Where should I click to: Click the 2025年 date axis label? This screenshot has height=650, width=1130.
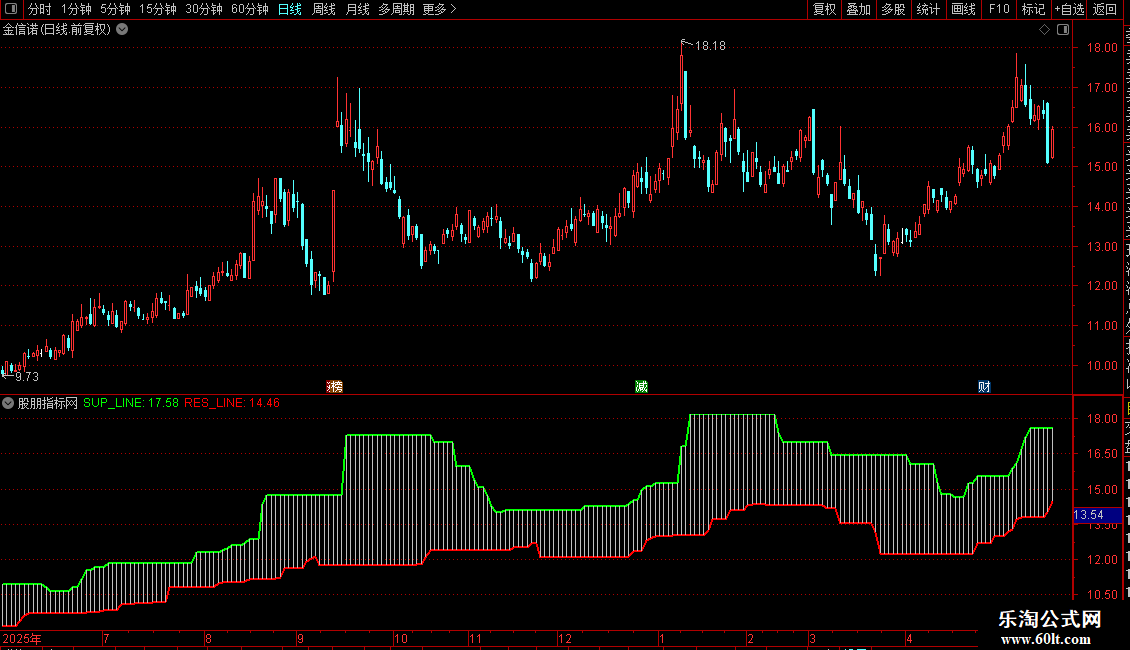click(x=22, y=638)
